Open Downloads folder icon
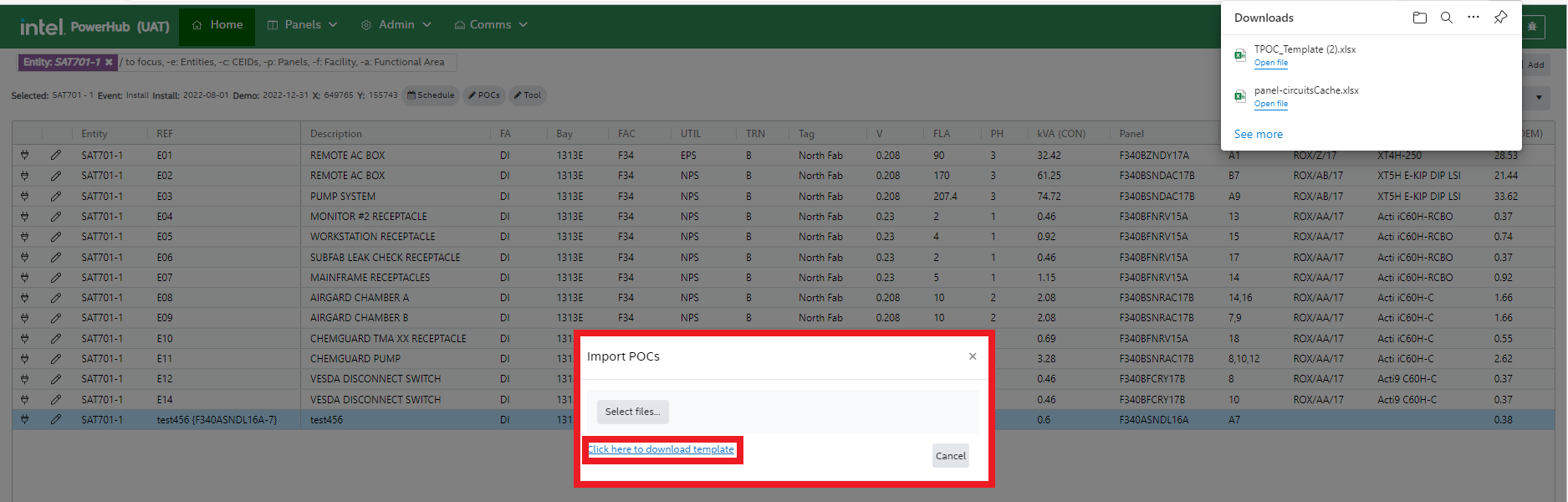Image resolution: width=1568 pixels, height=502 pixels. [x=1419, y=18]
